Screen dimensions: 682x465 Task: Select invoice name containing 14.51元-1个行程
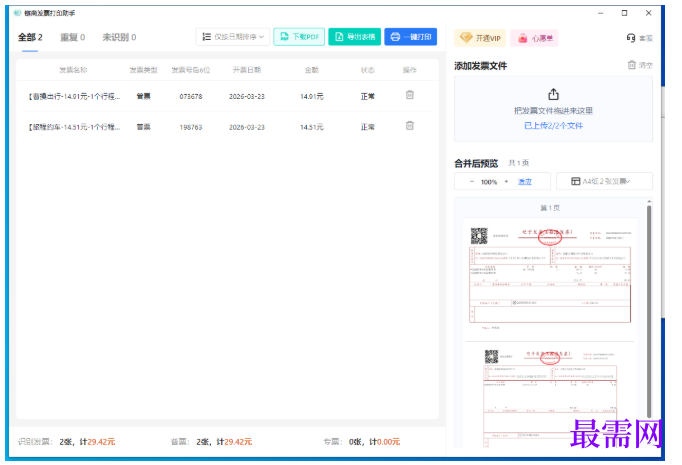[x=74, y=127]
